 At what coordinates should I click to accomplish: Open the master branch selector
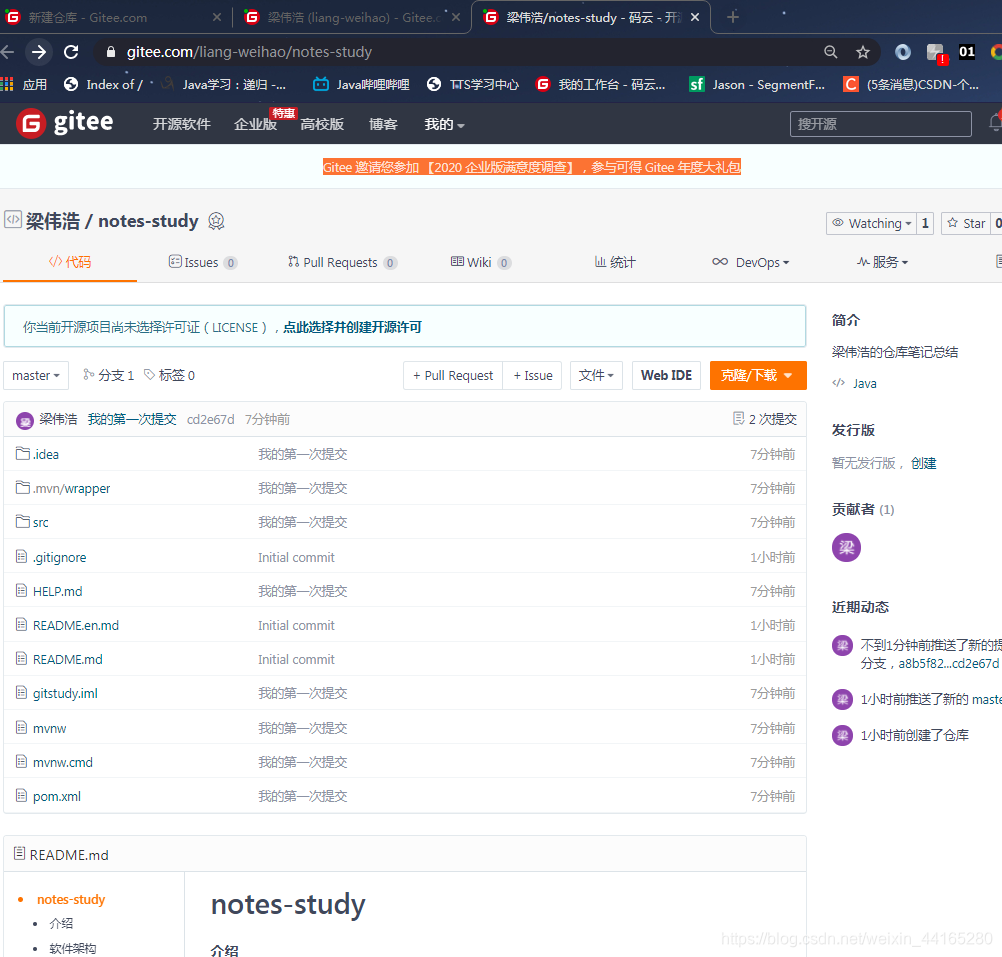pyautogui.click(x=36, y=375)
